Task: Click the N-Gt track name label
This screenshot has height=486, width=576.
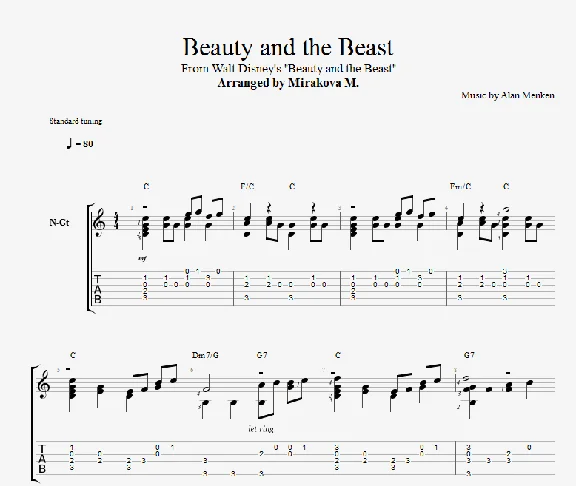Action: (59, 223)
